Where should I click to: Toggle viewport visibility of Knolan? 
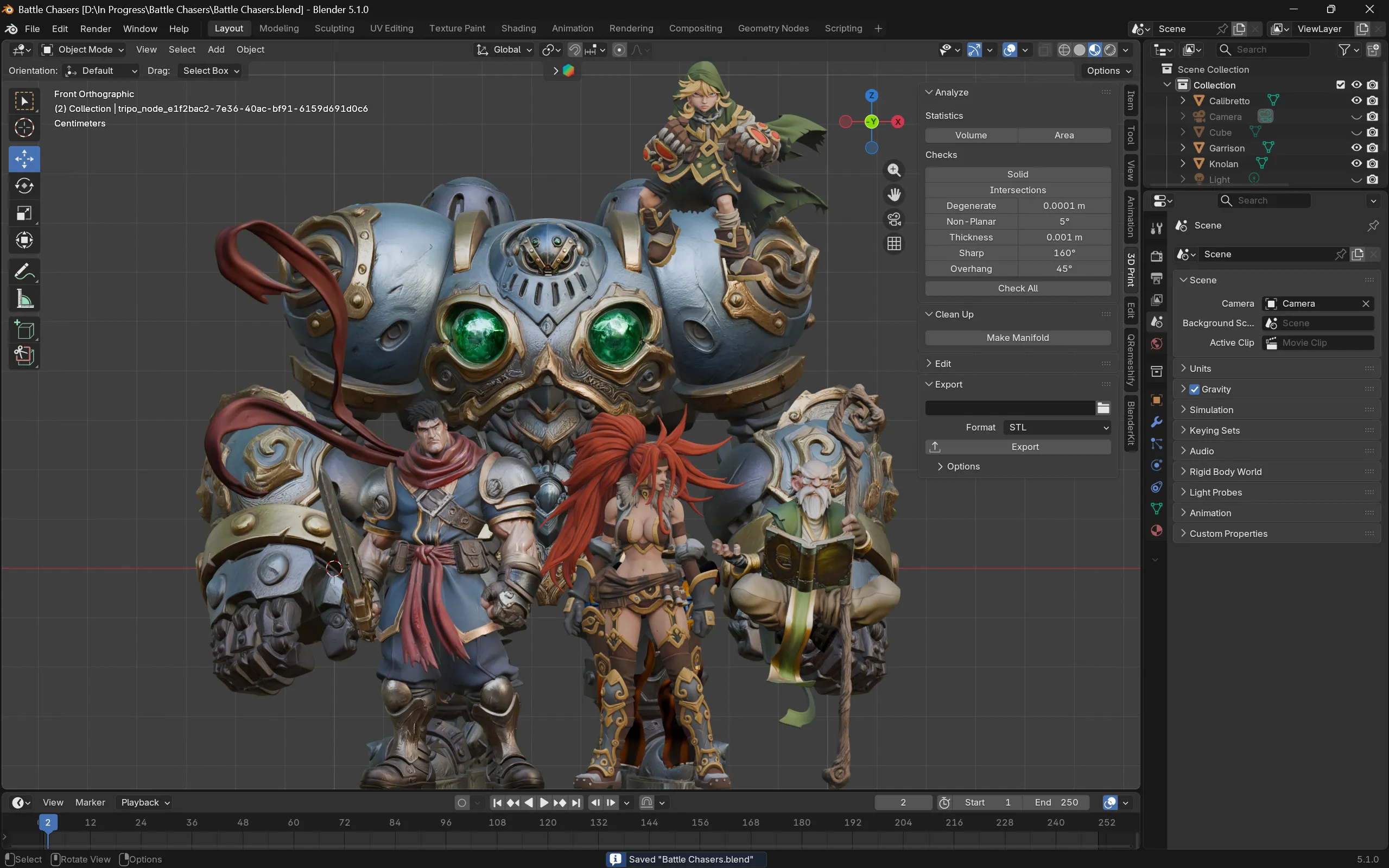click(1356, 163)
